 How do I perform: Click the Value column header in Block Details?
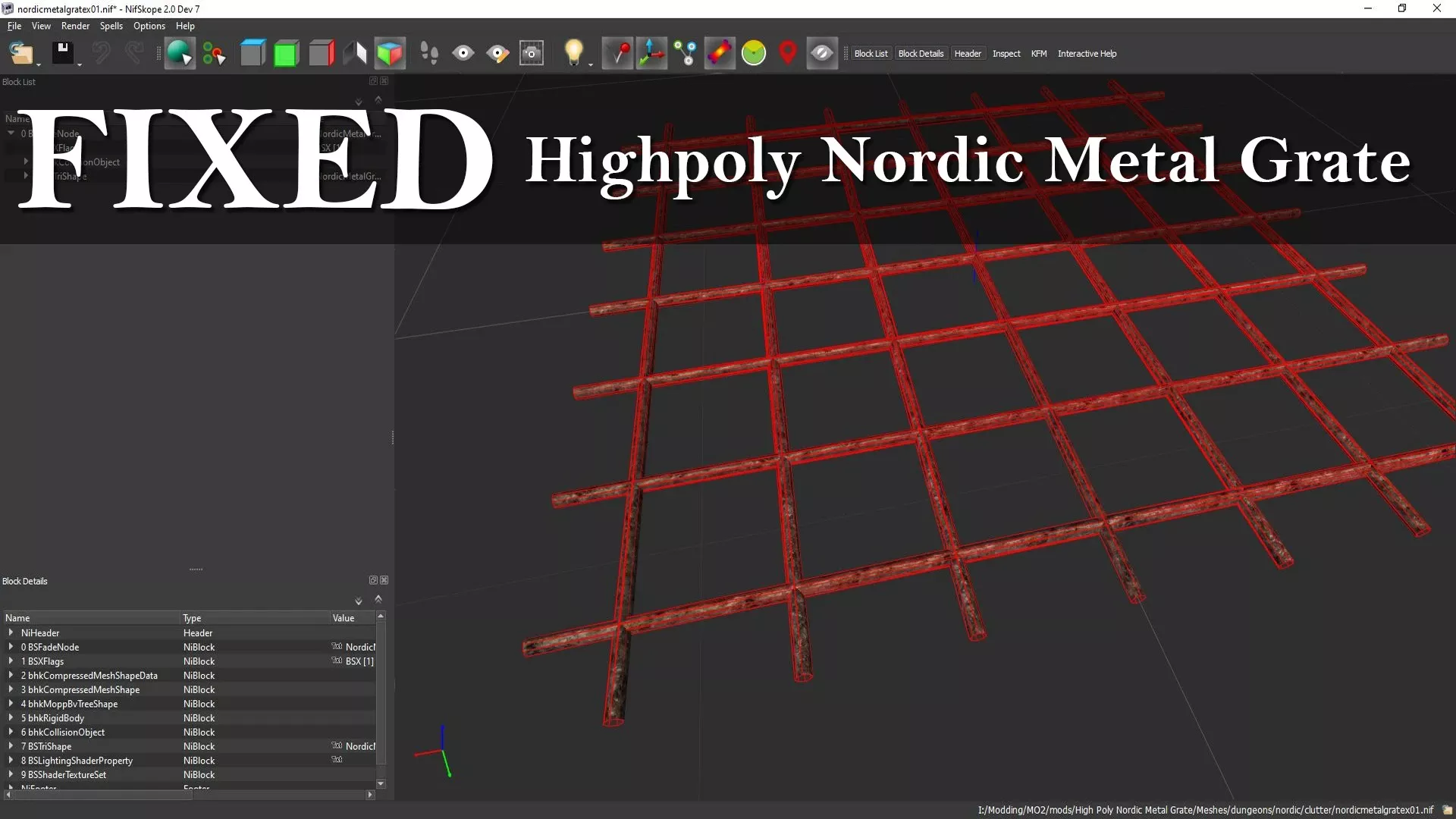coord(353,618)
